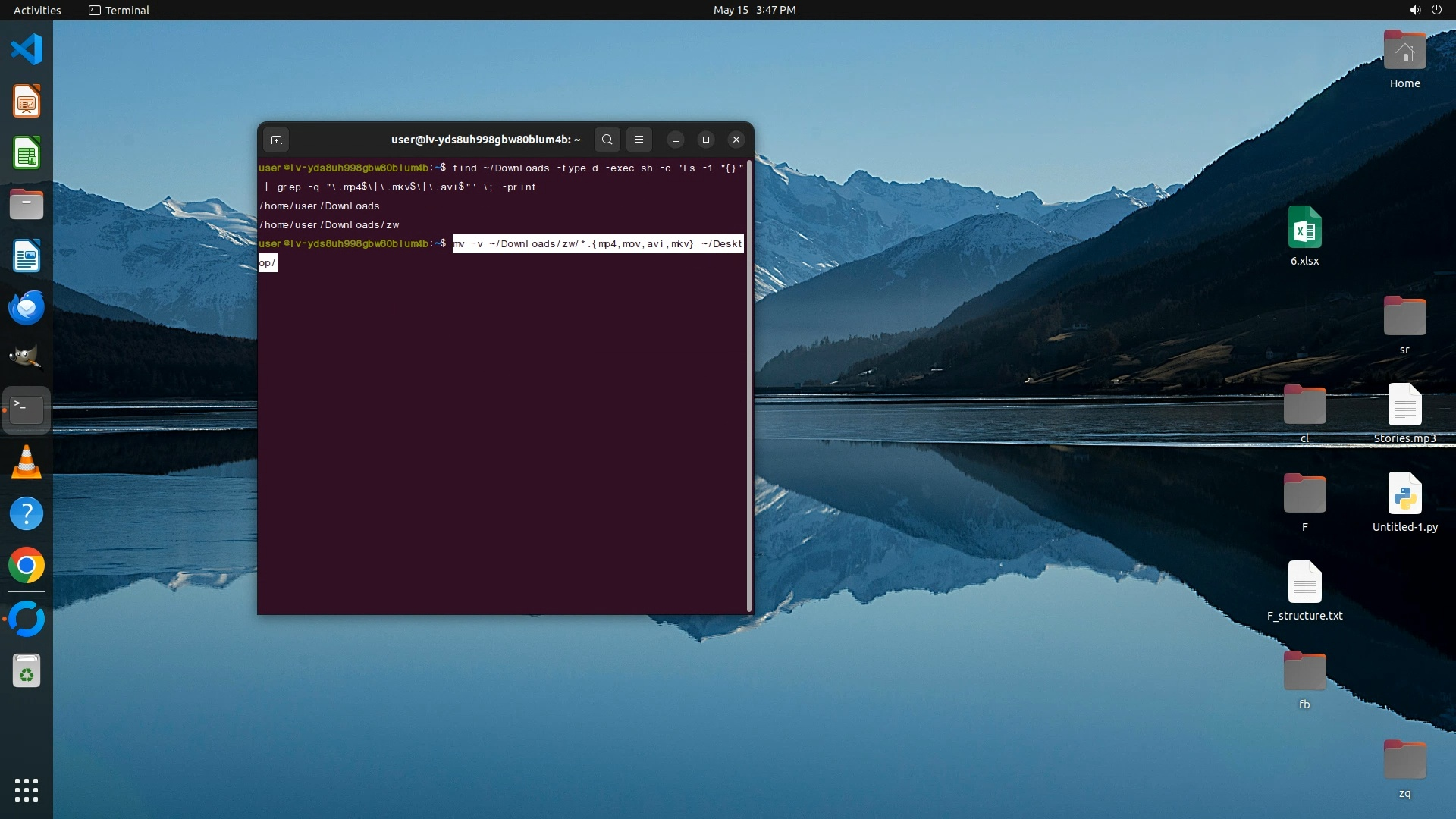Show Applications grid
The image size is (1456, 819).
[27, 790]
